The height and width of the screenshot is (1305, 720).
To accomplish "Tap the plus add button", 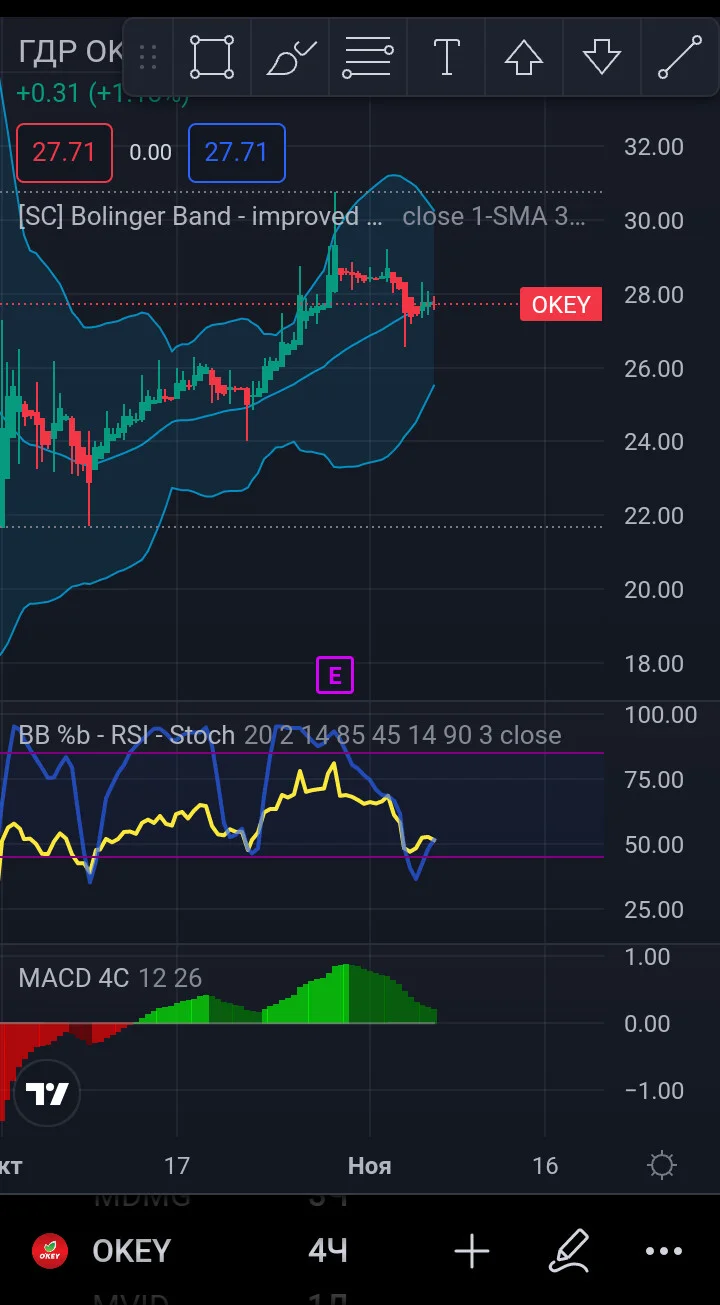I will coord(472,1251).
